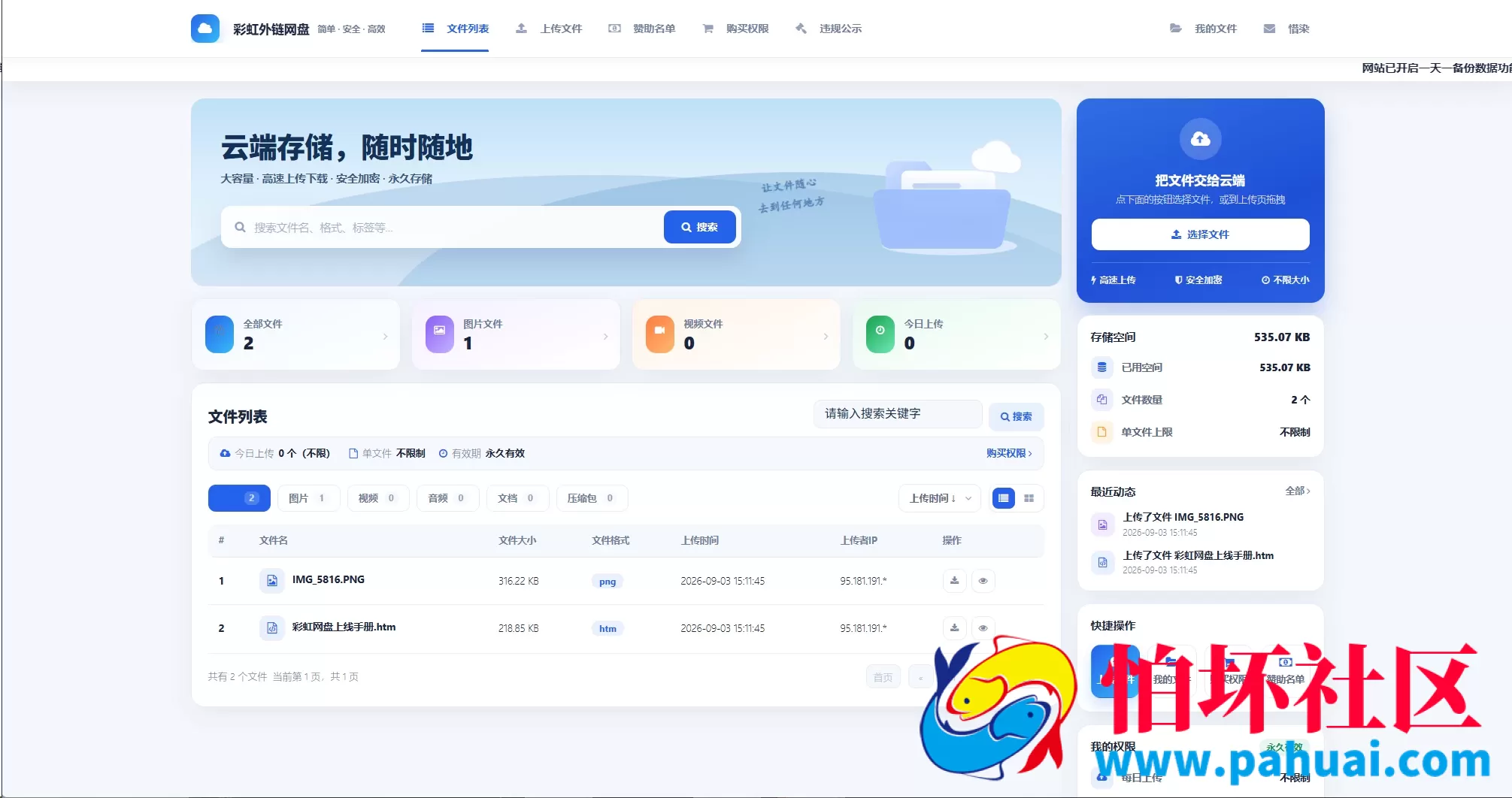Open the 违规公示 nav item
This screenshot has width=1512, height=798.
click(829, 29)
